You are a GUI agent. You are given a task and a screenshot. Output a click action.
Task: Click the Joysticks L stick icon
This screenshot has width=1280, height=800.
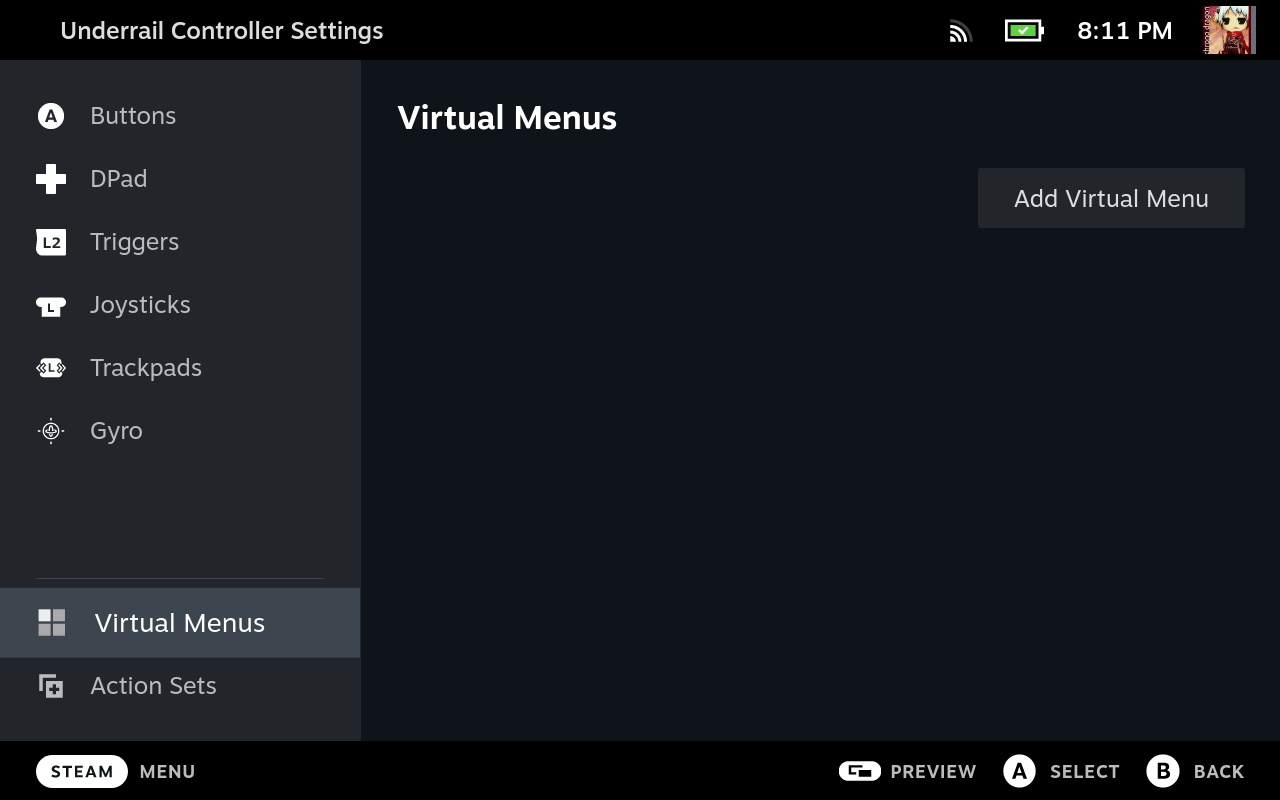[50, 305]
